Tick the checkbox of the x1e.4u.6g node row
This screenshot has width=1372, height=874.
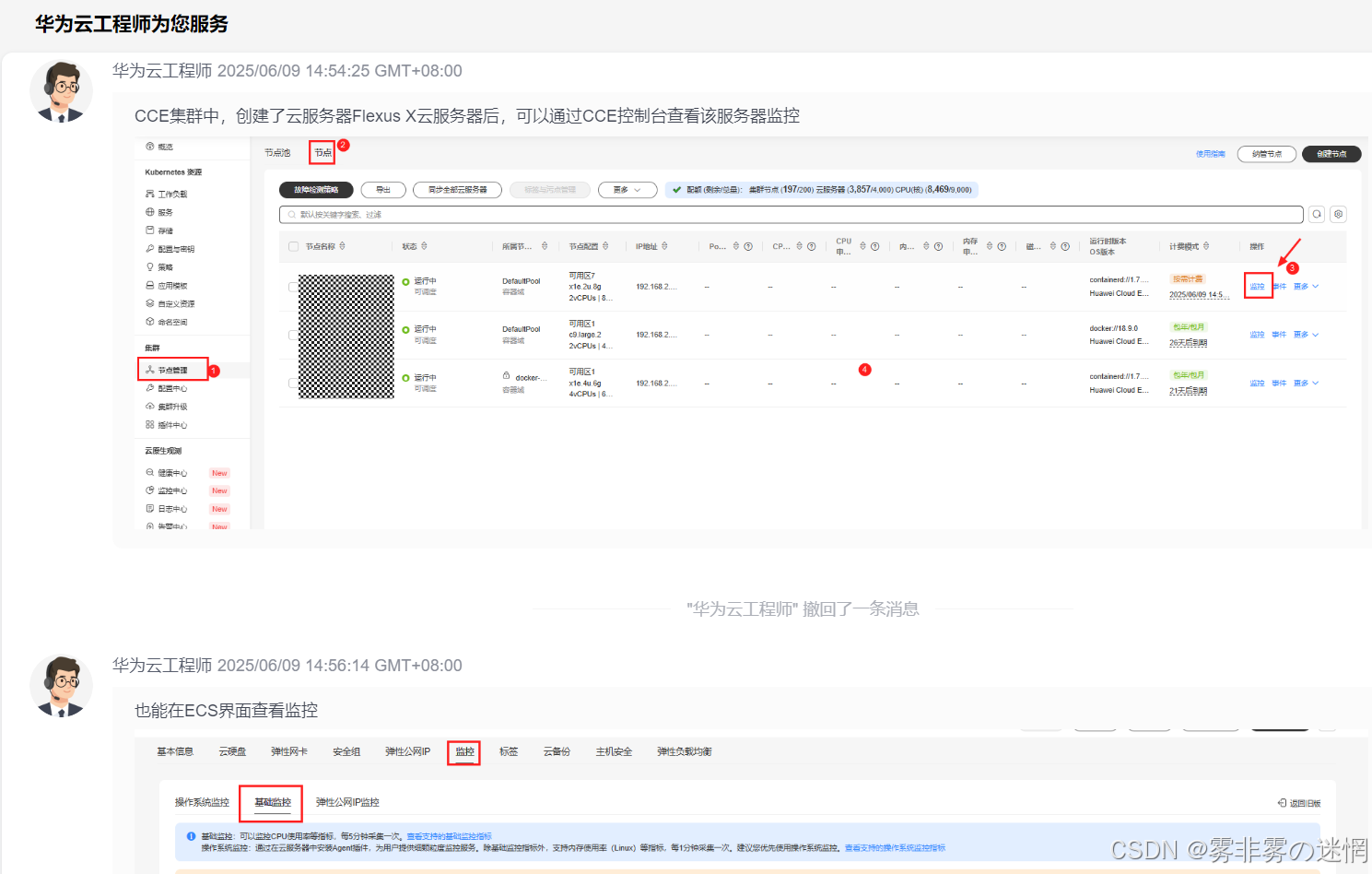point(293,383)
